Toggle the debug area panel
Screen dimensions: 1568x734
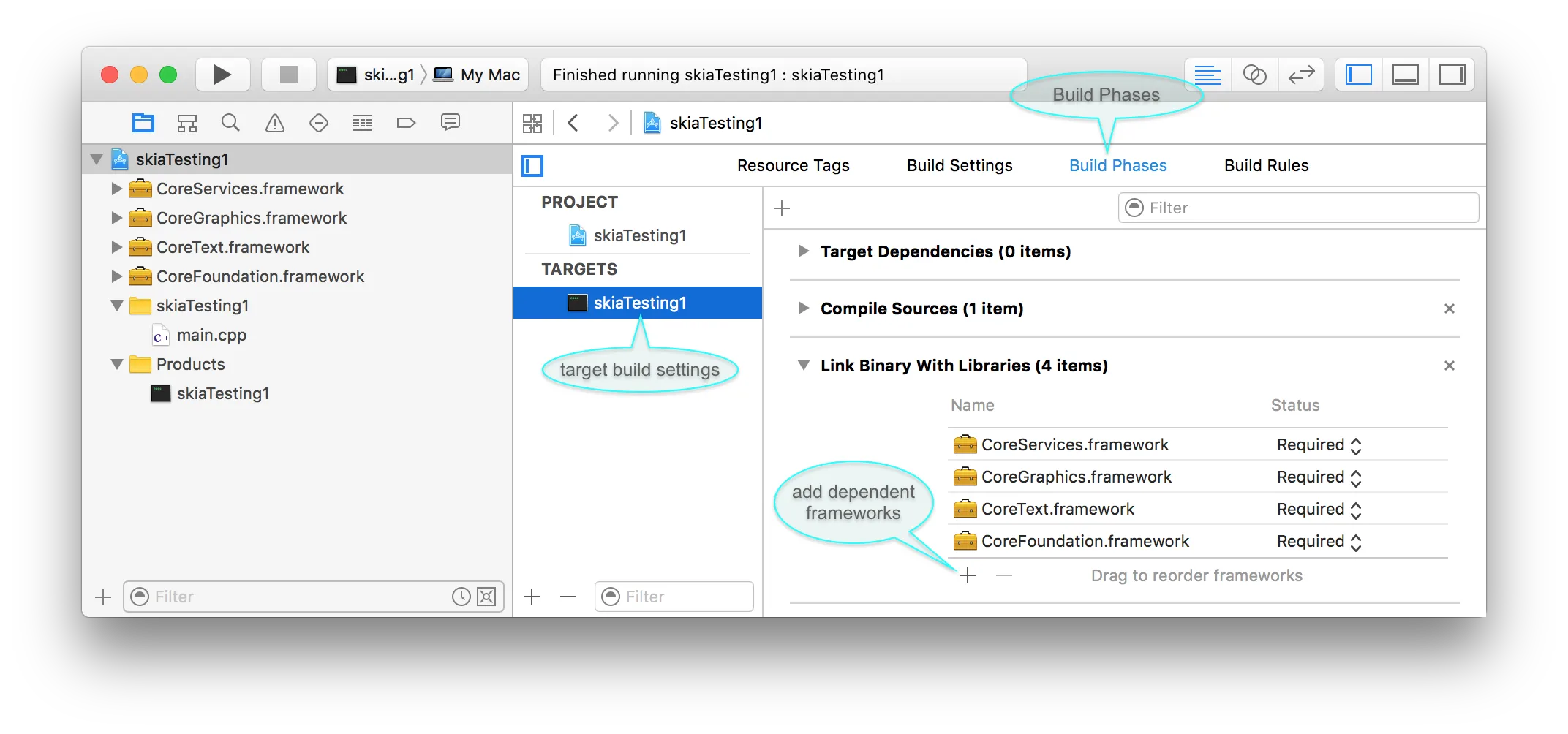(1405, 75)
